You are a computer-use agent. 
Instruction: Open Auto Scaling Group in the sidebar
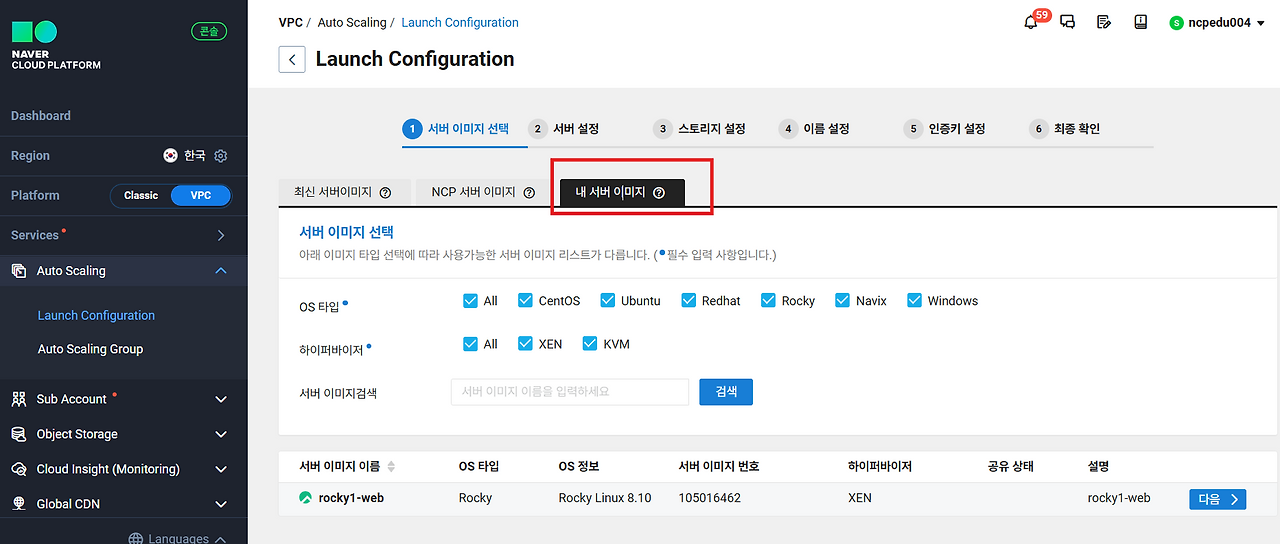pos(90,349)
